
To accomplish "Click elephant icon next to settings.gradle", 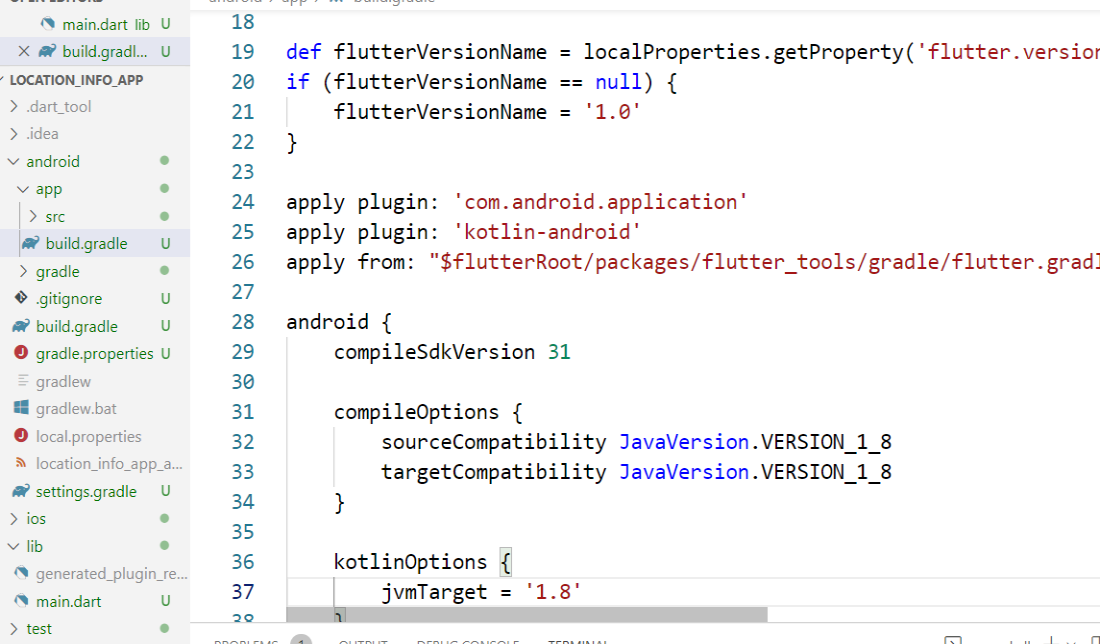I will (x=21, y=490).
